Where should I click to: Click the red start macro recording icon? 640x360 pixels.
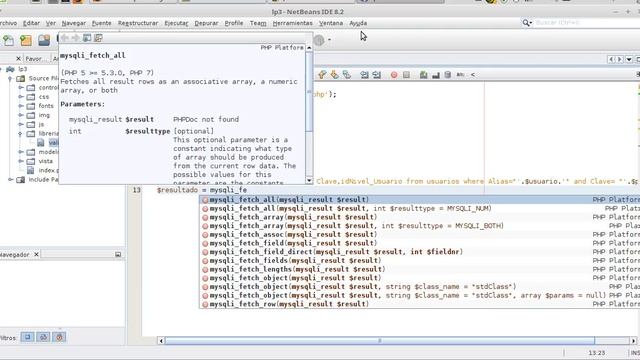394,75
